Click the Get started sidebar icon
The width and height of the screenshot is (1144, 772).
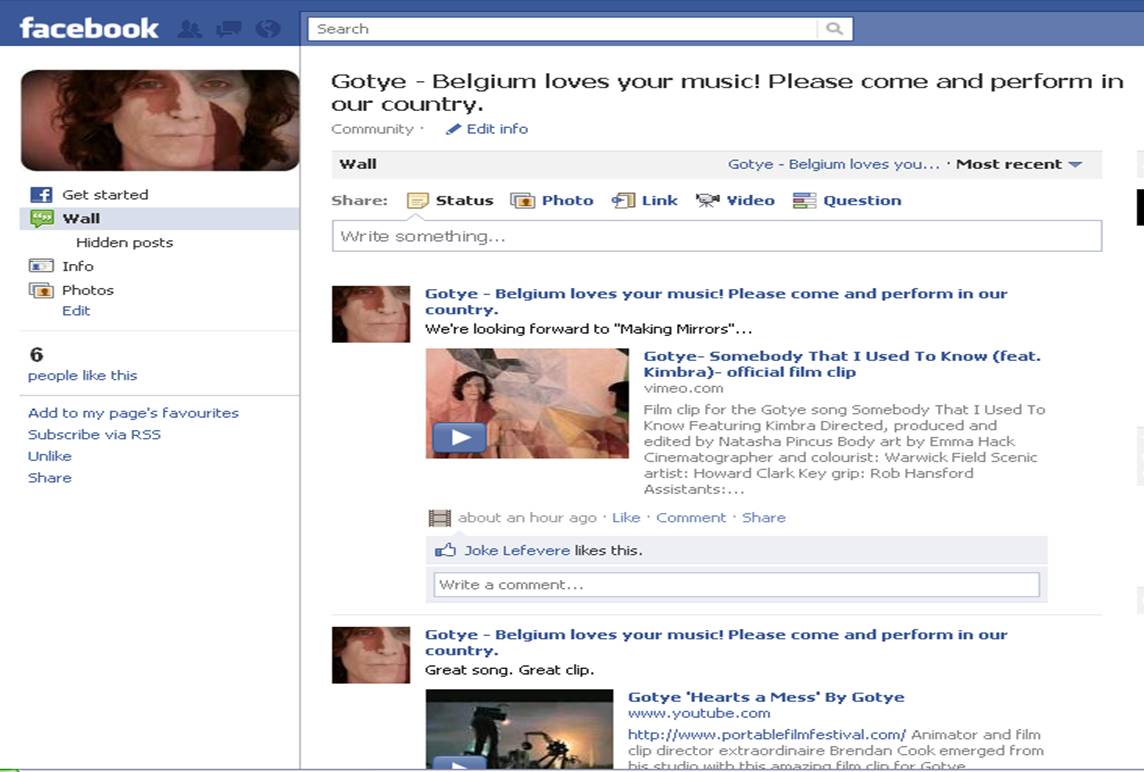pyautogui.click(x=41, y=195)
